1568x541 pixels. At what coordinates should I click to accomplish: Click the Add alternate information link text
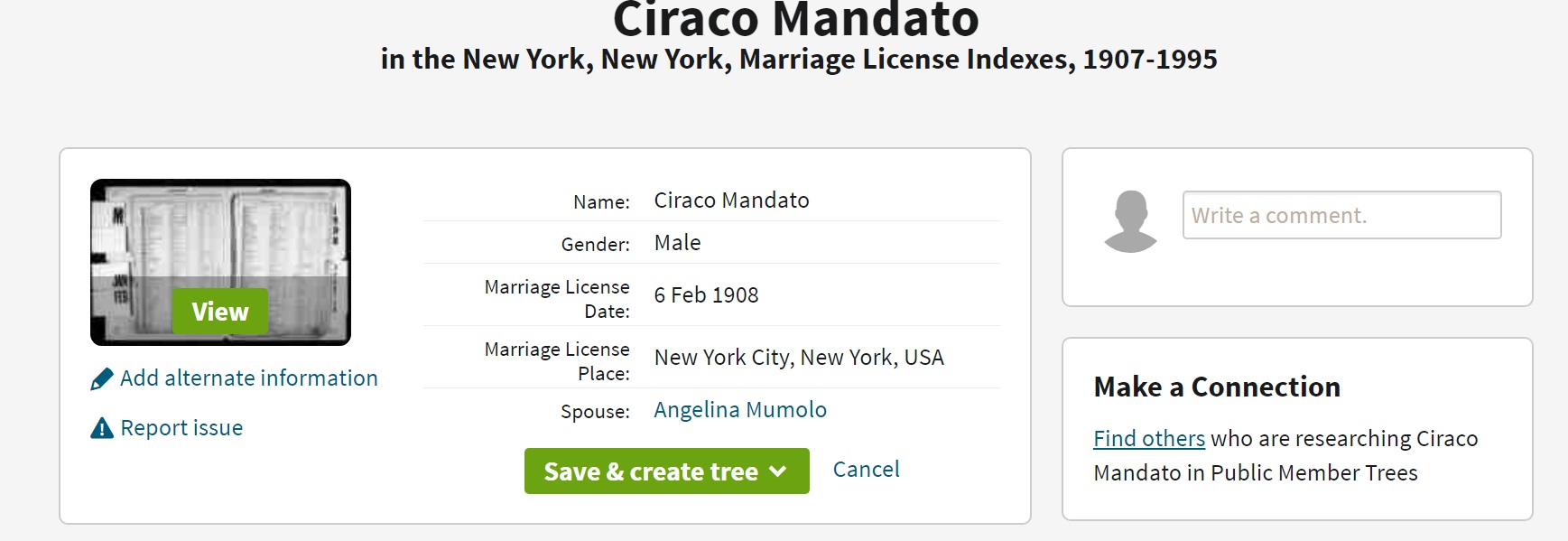[x=249, y=378]
